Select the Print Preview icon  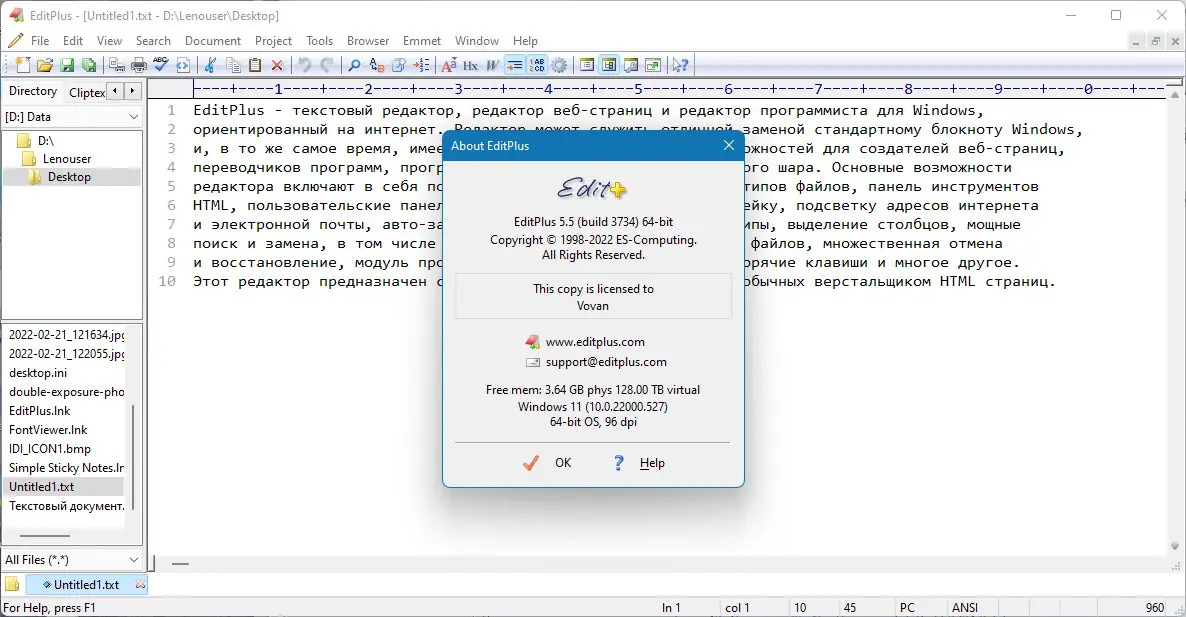tap(116, 64)
